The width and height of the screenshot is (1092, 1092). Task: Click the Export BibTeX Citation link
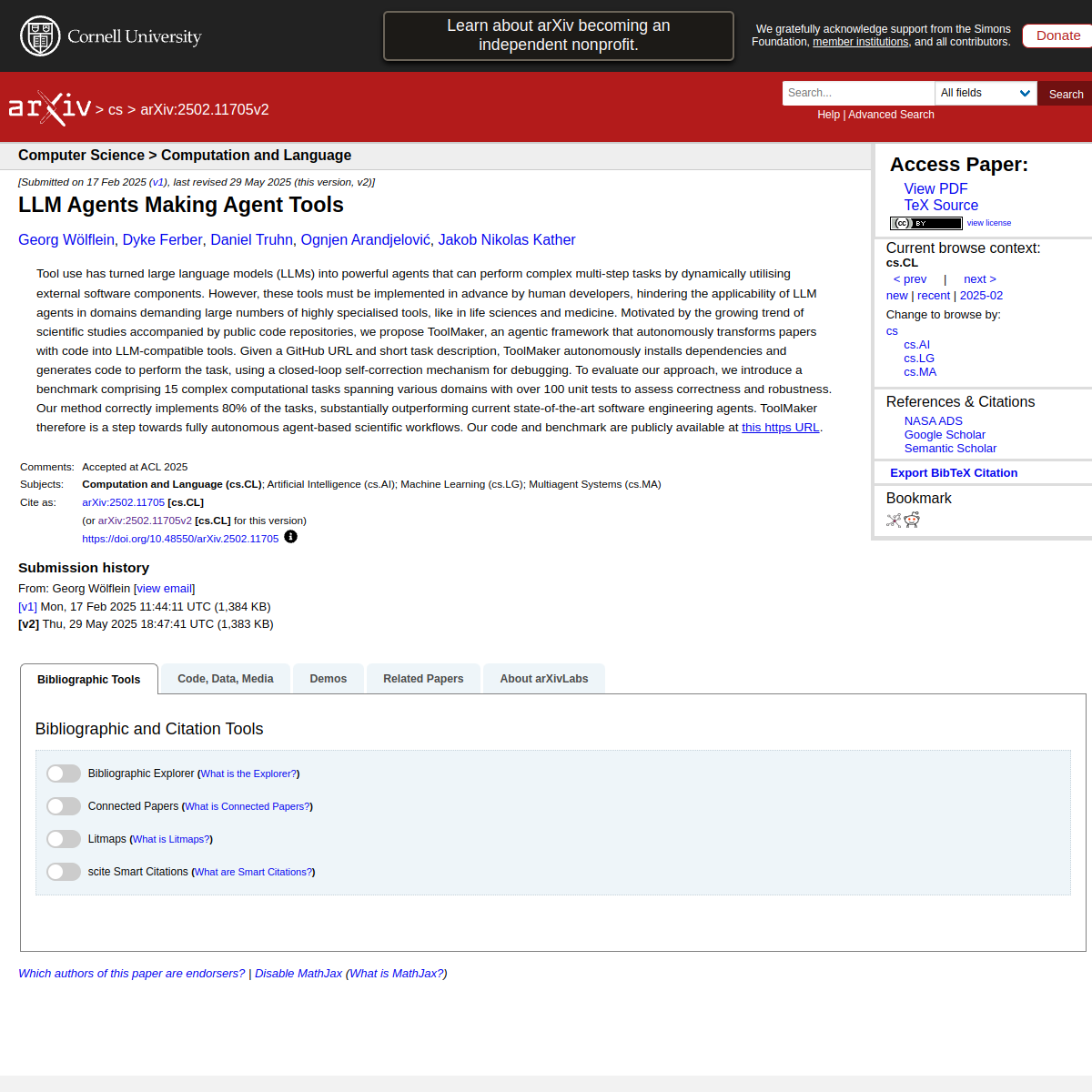[954, 472]
